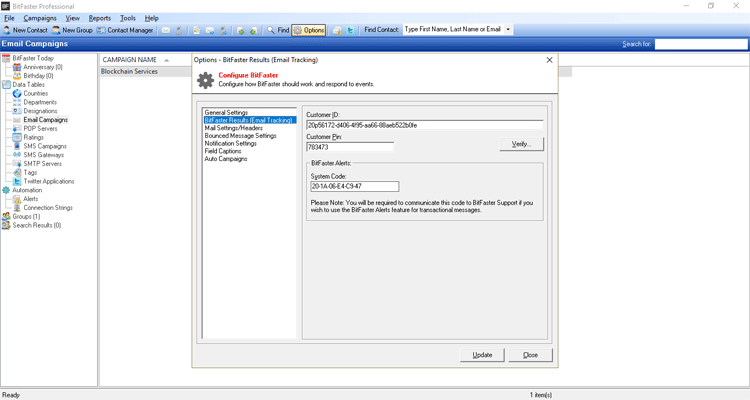Open the Reports menu

pyautogui.click(x=99, y=18)
